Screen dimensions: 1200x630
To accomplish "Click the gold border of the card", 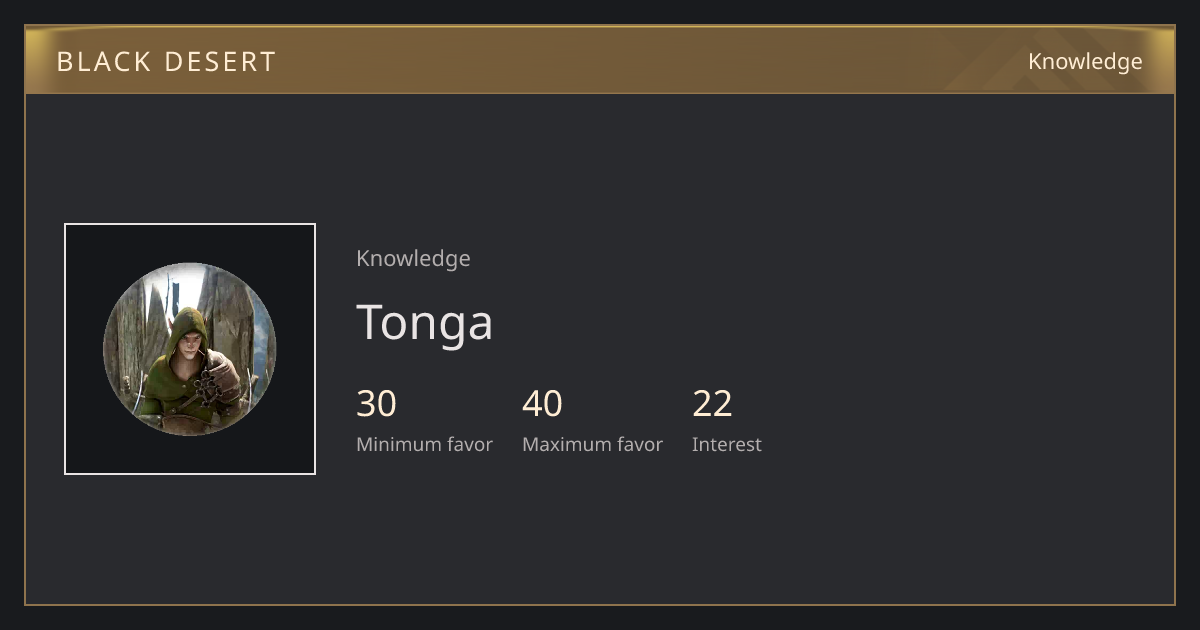I will click(600, 604).
